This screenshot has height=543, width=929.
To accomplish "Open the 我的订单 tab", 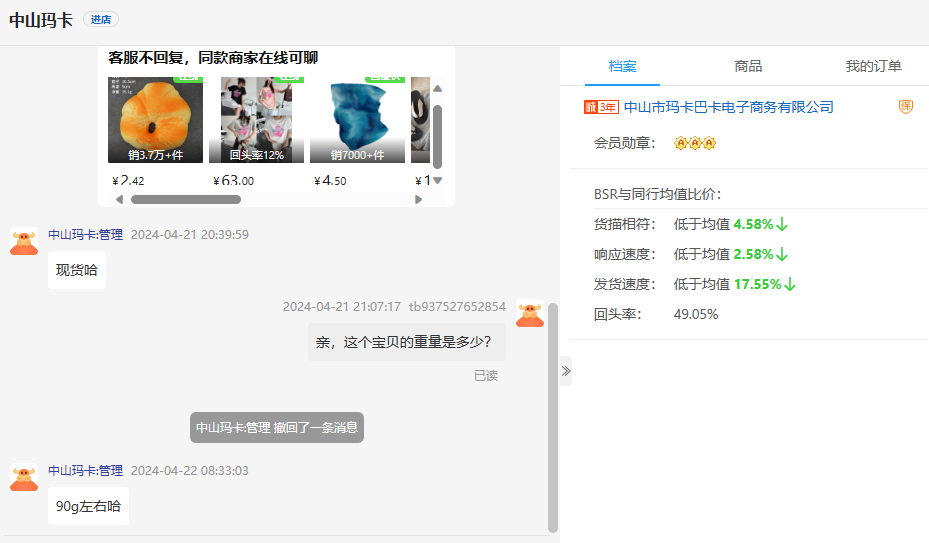I will click(x=873, y=66).
